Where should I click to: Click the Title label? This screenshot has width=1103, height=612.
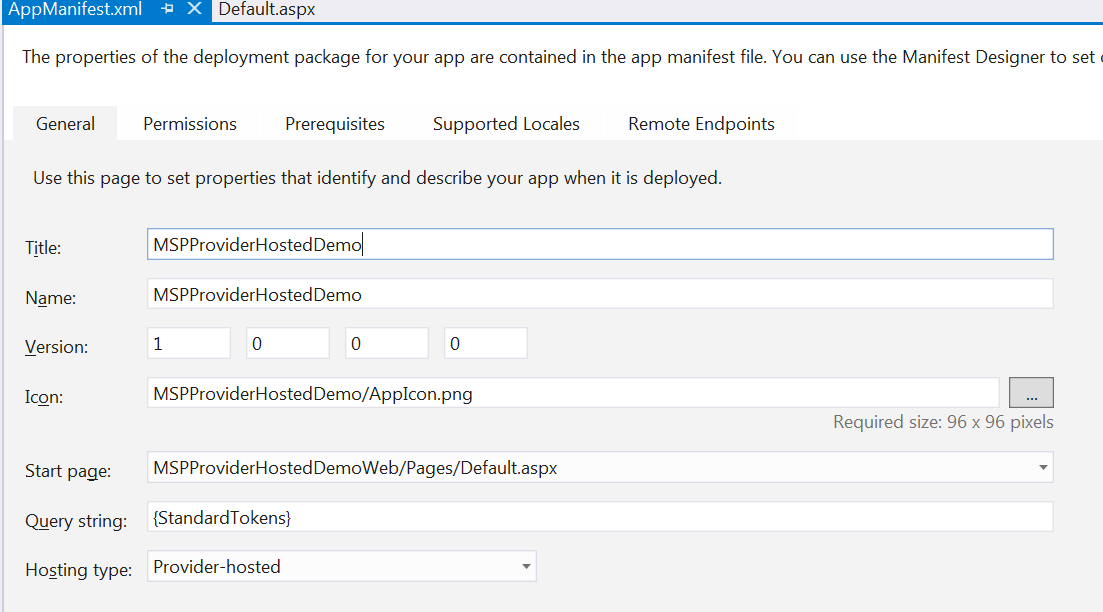pyautogui.click(x=43, y=248)
